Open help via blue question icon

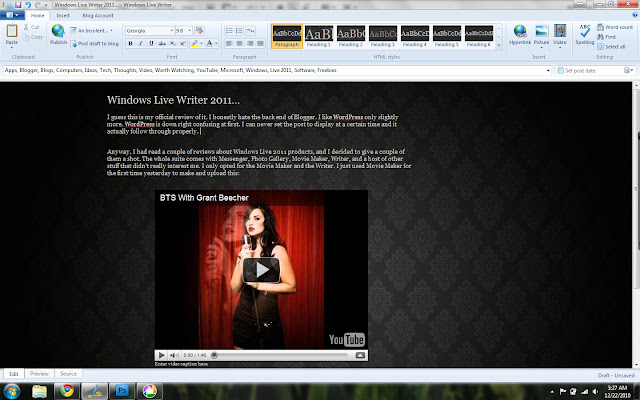point(635,15)
